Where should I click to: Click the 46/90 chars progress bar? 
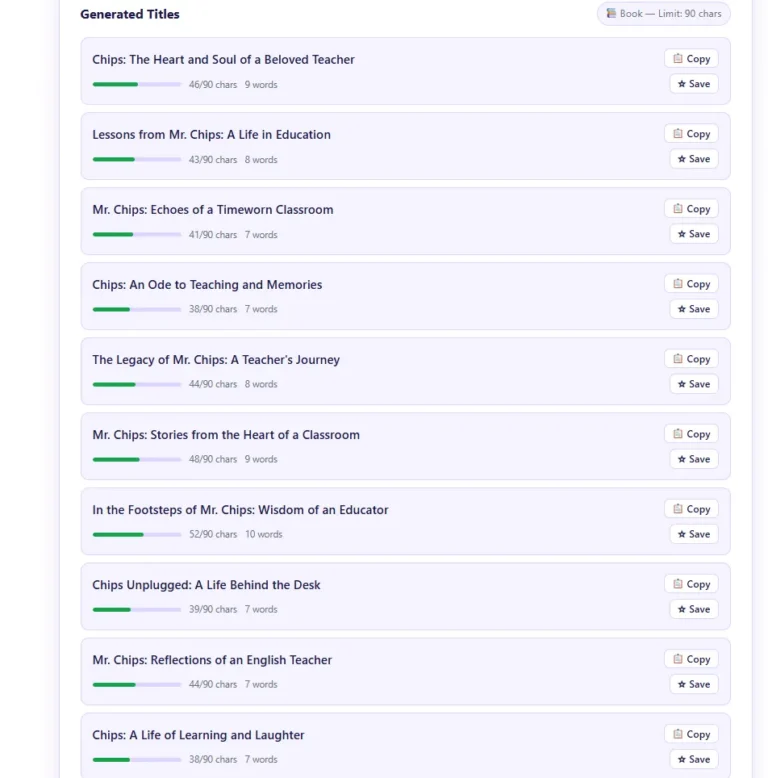(137, 85)
